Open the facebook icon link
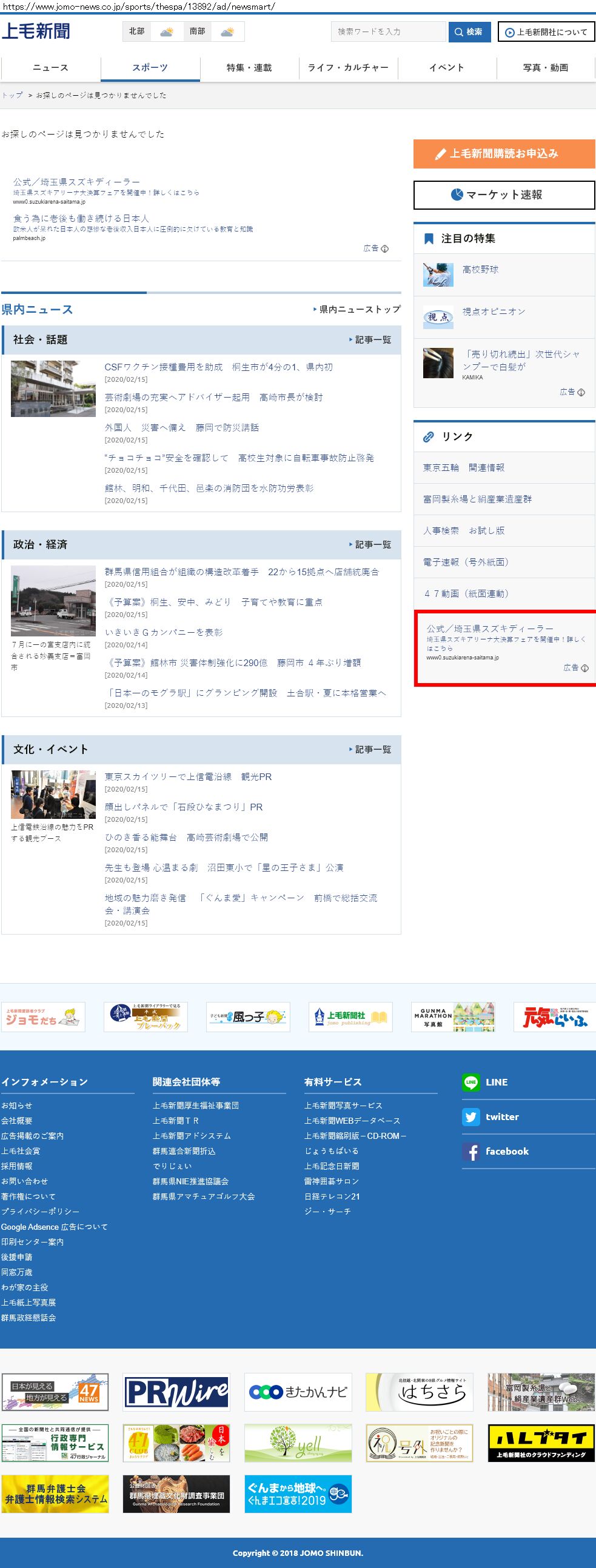This screenshot has height=1568, width=596. pyautogui.click(x=470, y=1151)
